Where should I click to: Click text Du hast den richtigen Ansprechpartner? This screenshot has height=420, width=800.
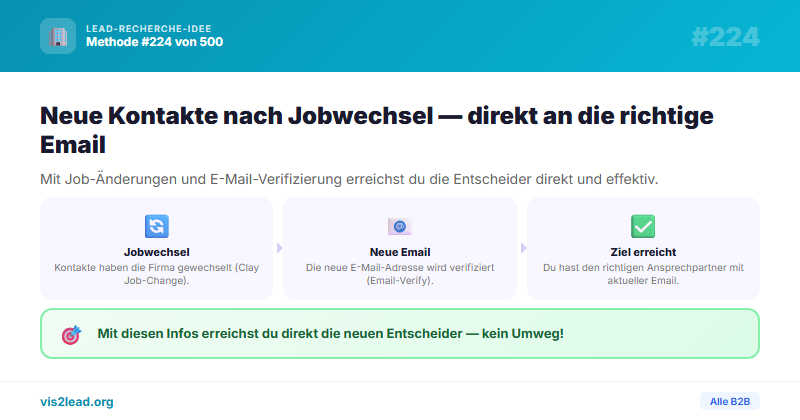coord(643,274)
